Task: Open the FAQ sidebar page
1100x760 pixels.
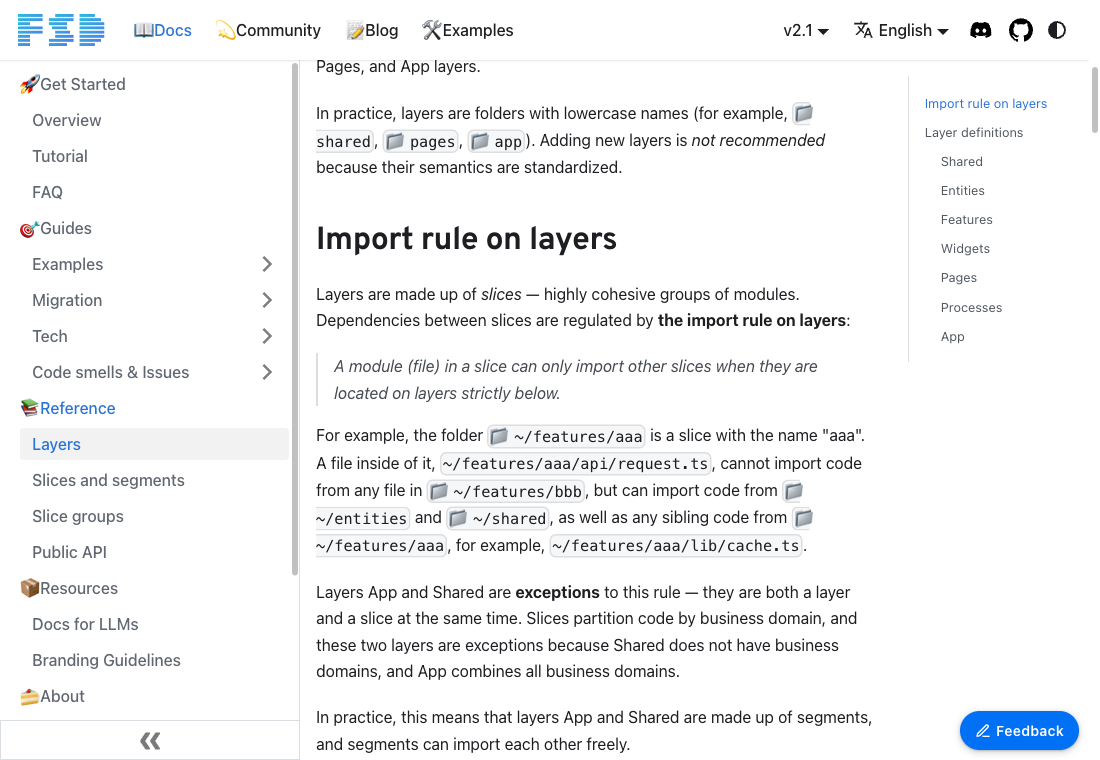Action: coord(47,192)
